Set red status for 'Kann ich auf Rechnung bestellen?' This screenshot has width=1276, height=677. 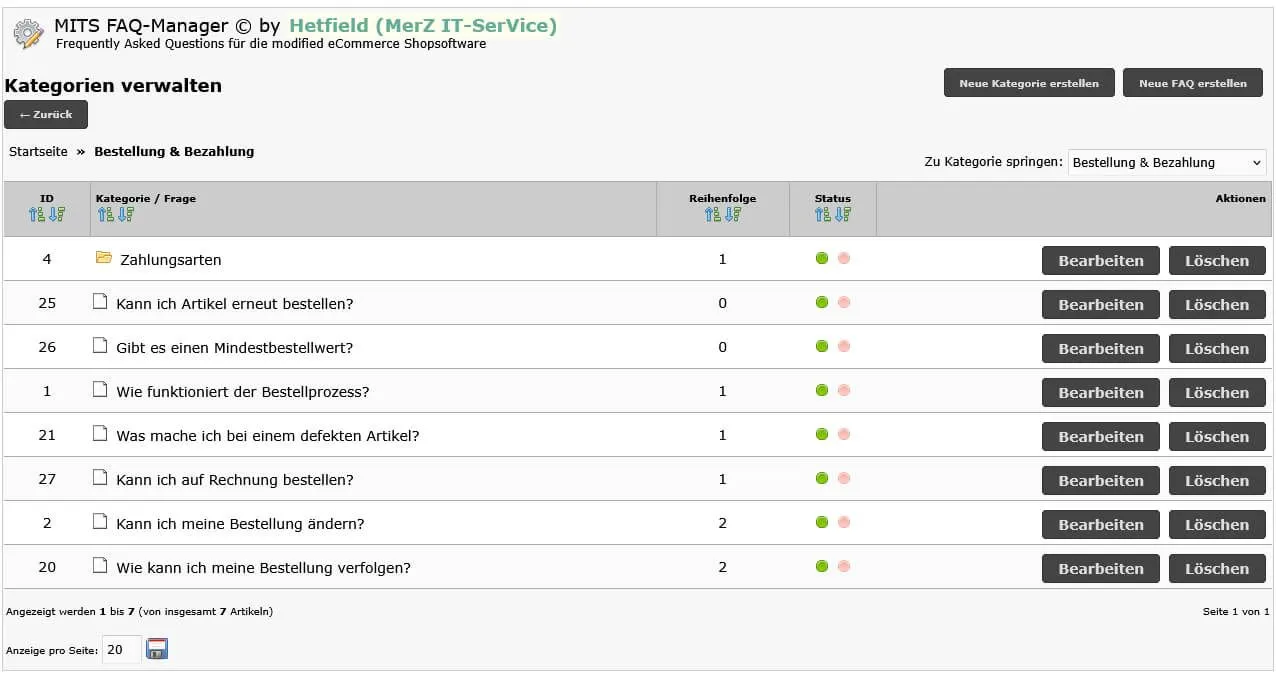coord(844,479)
